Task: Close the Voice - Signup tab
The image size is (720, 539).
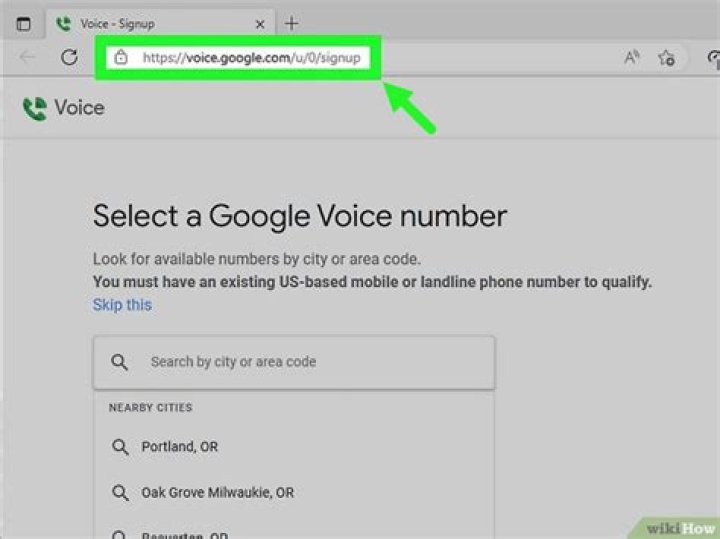Action: [262, 23]
